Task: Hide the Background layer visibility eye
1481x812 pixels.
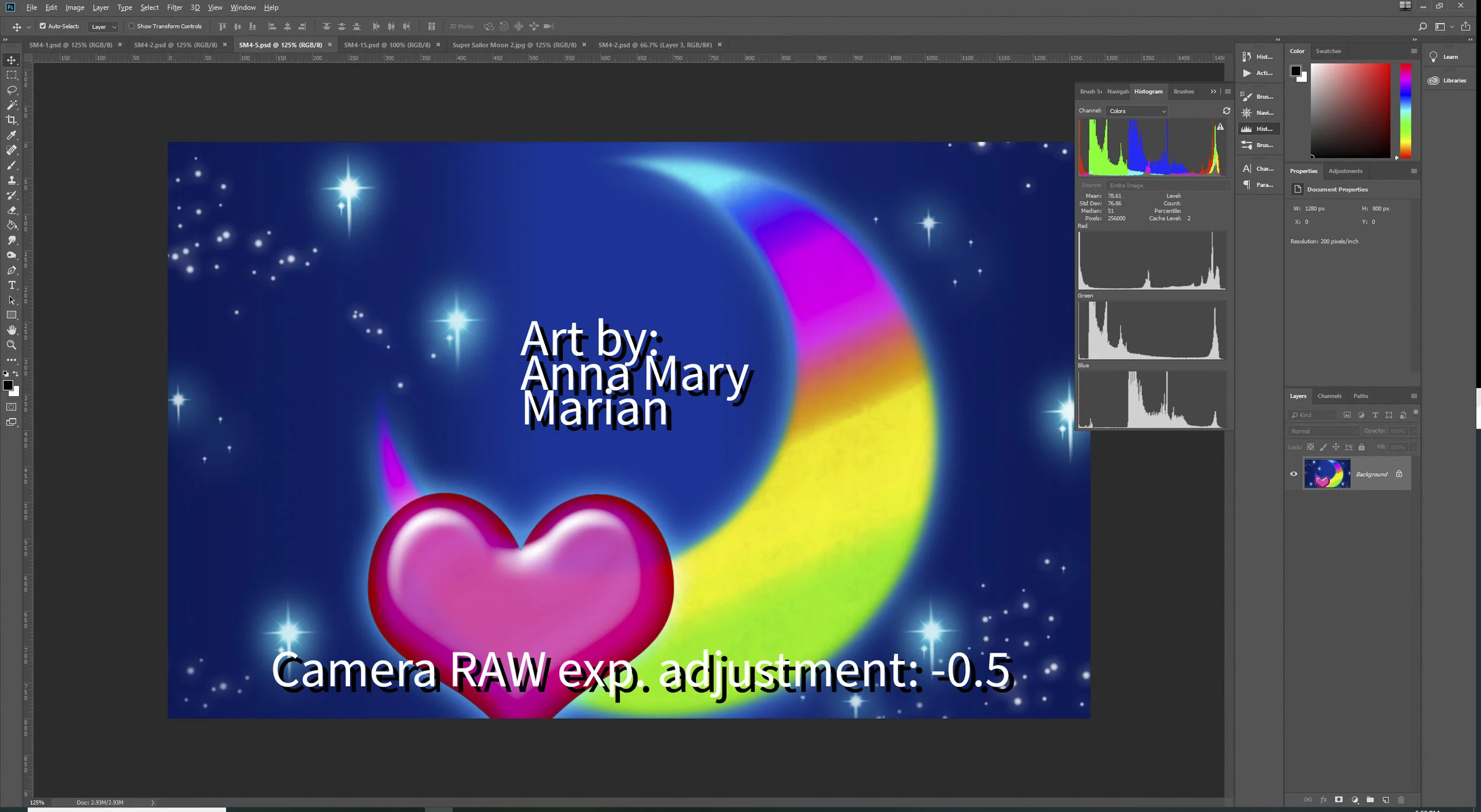Action: (1294, 474)
